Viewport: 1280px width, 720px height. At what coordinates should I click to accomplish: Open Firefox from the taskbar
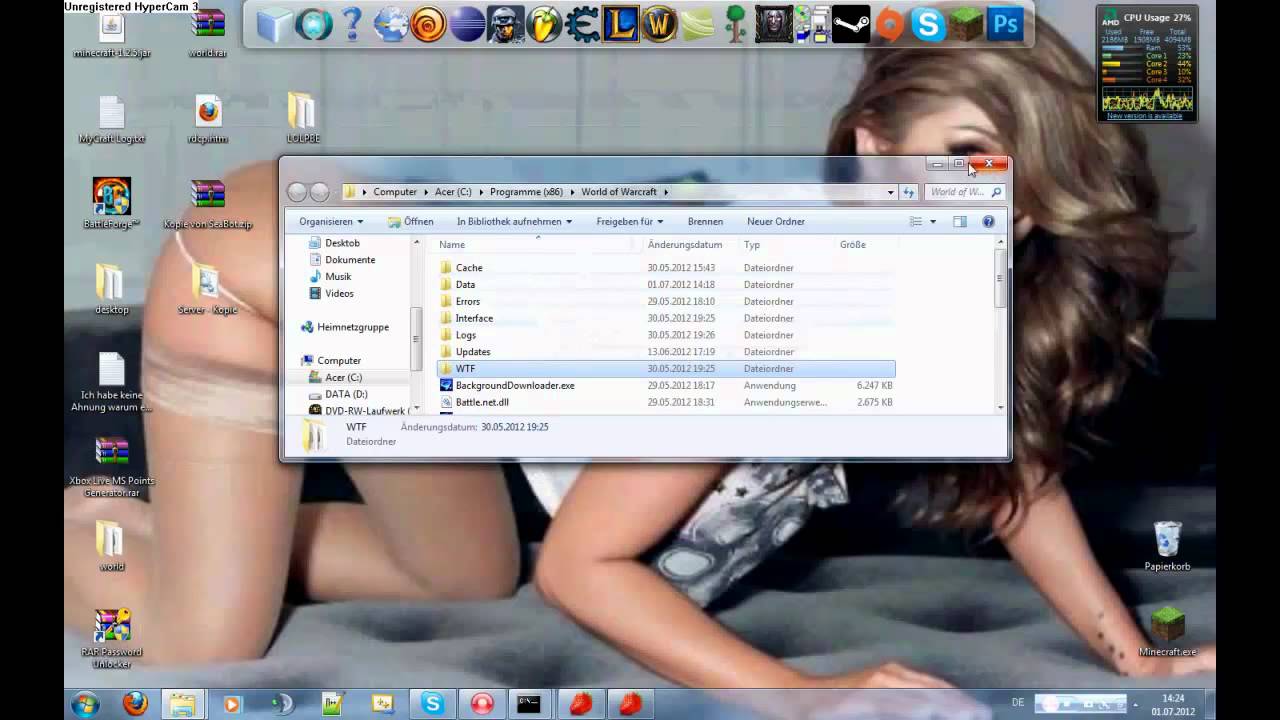[135, 704]
